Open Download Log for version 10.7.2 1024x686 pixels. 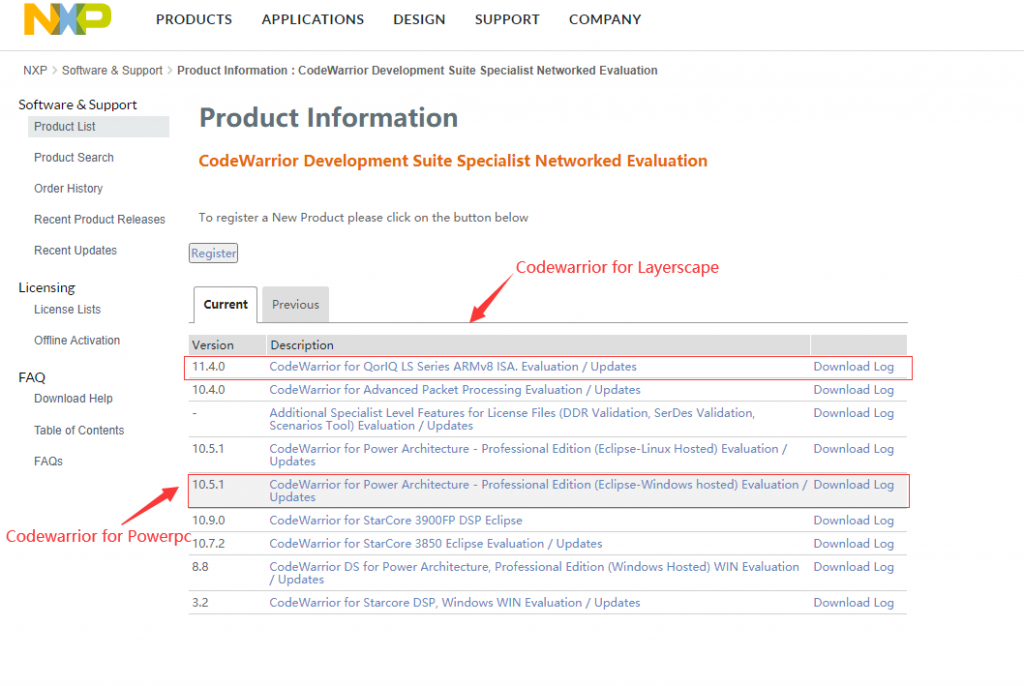coord(854,544)
